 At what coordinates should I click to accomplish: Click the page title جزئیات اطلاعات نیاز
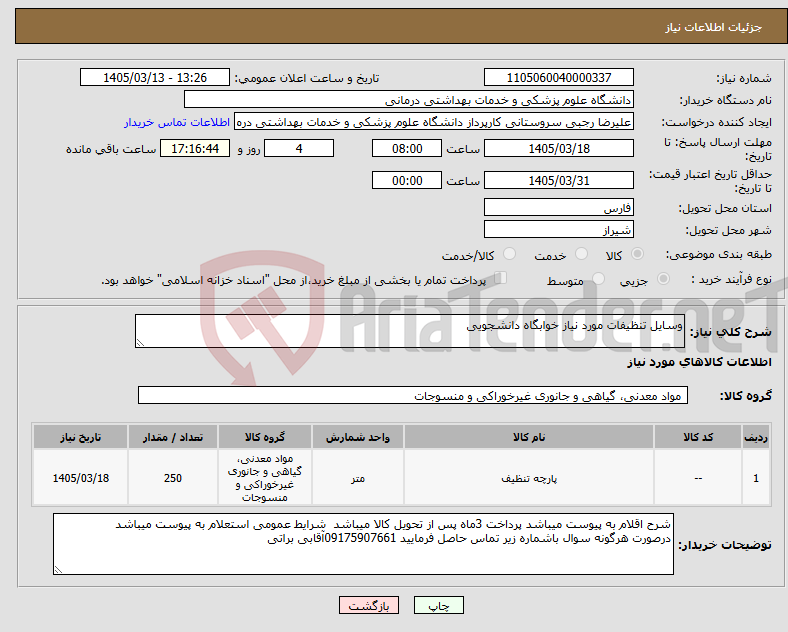point(714,27)
